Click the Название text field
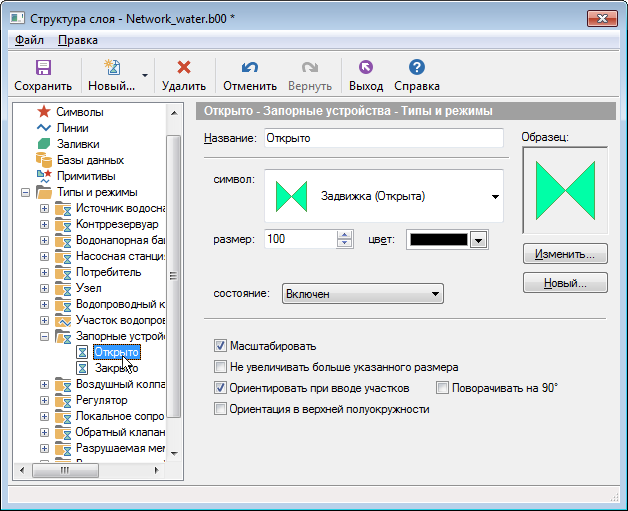The height and width of the screenshot is (511, 628). click(x=384, y=139)
